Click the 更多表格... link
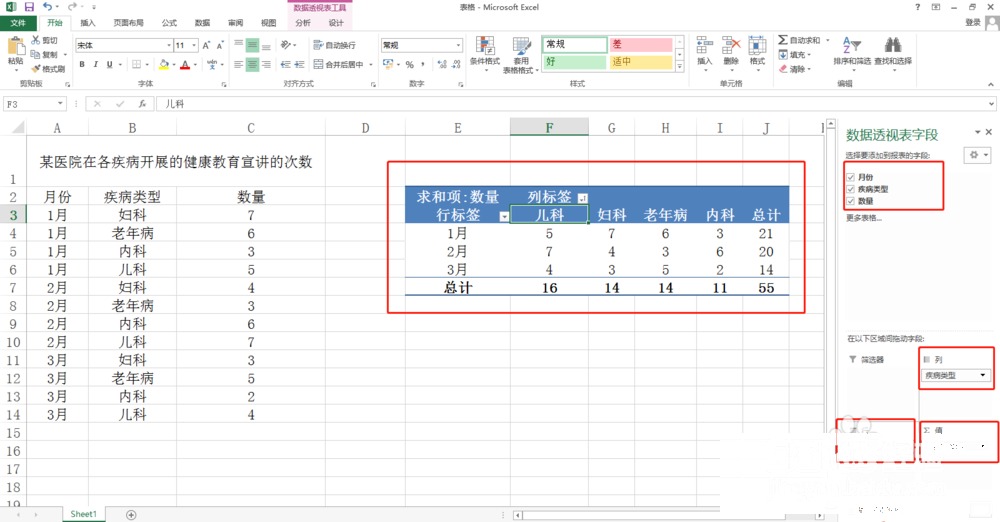 point(864,218)
